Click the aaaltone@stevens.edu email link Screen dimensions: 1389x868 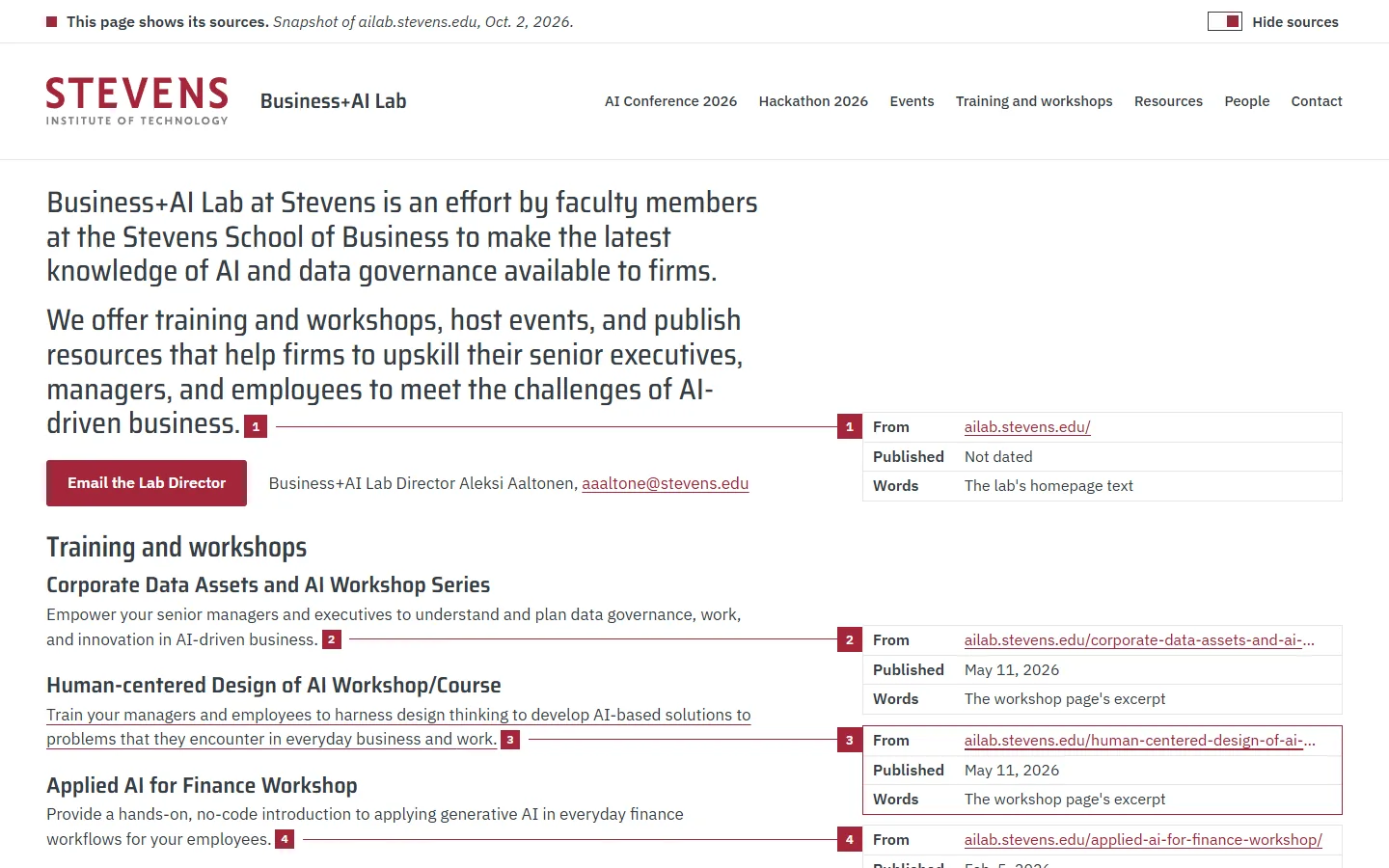(x=666, y=483)
